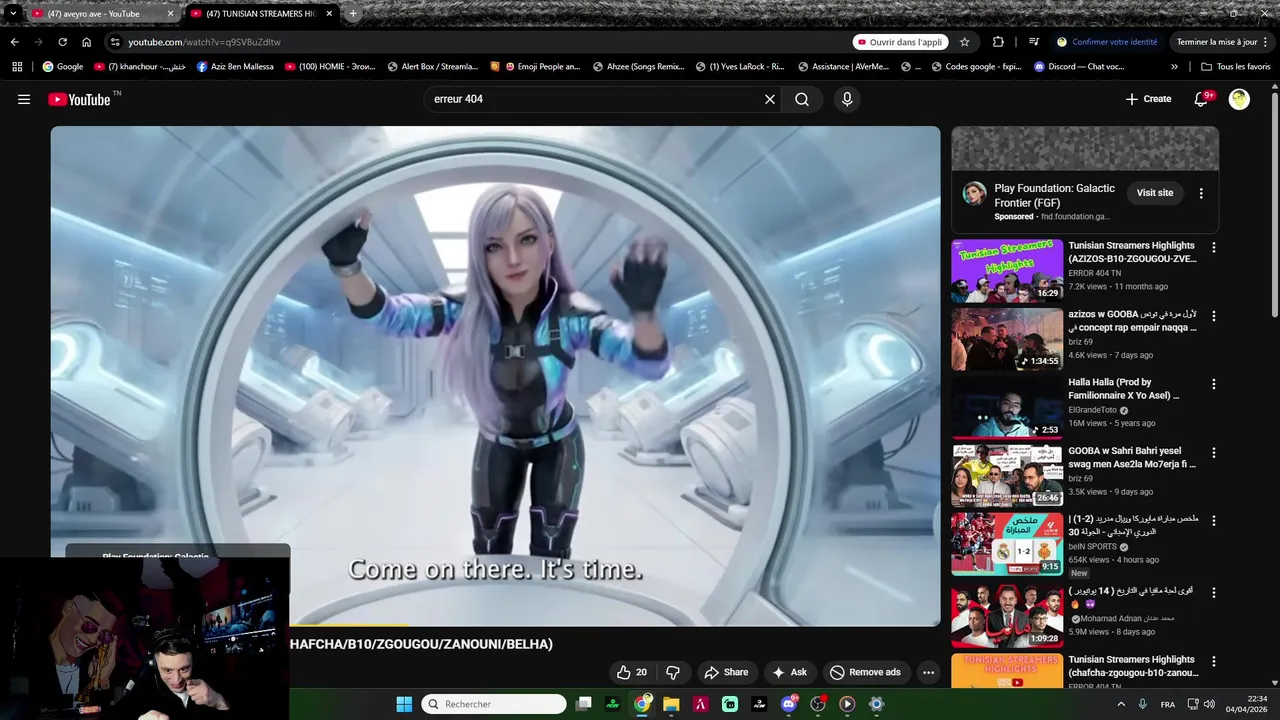1280x720 pixels.
Task: Bookmark this page with the star
Action: click(964, 42)
